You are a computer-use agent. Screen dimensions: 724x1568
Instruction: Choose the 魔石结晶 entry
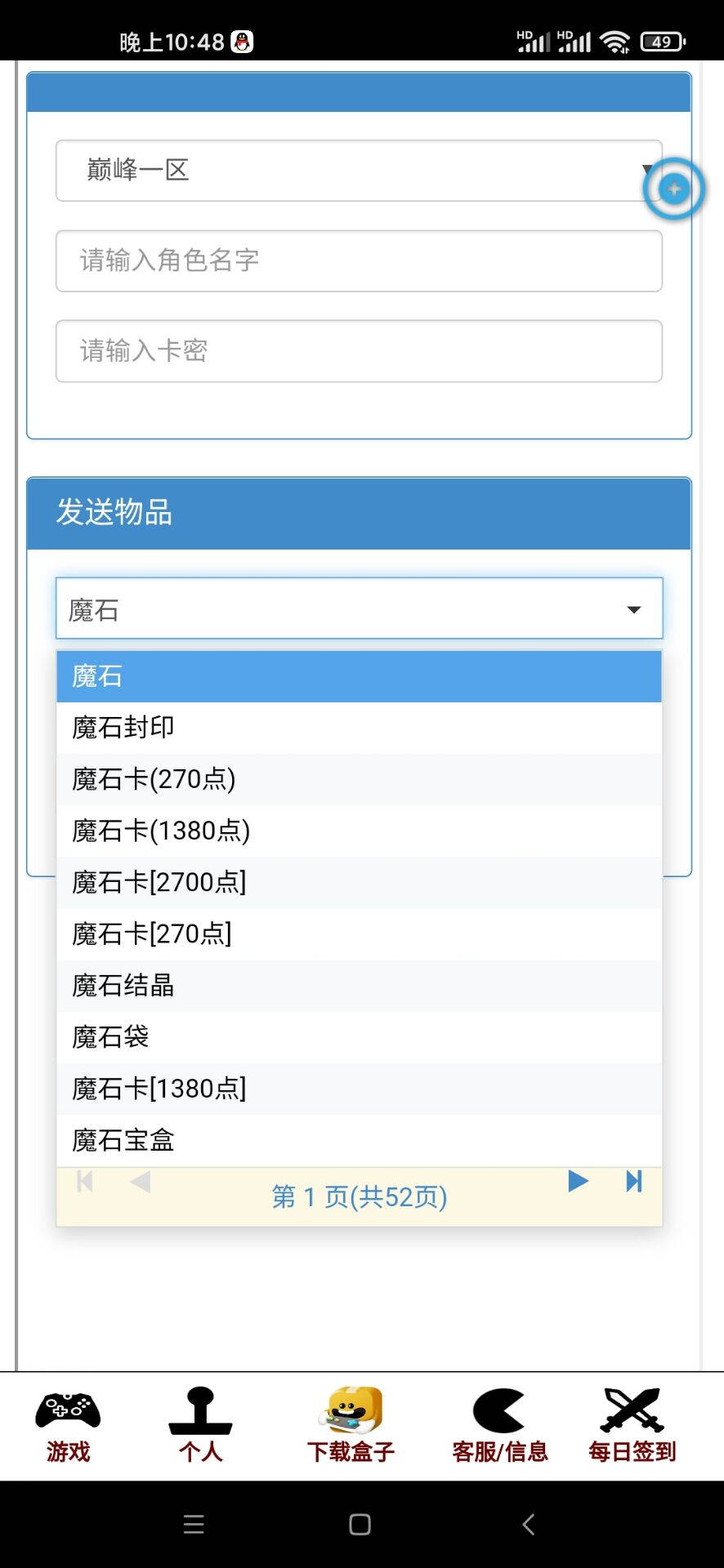[359, 986]
